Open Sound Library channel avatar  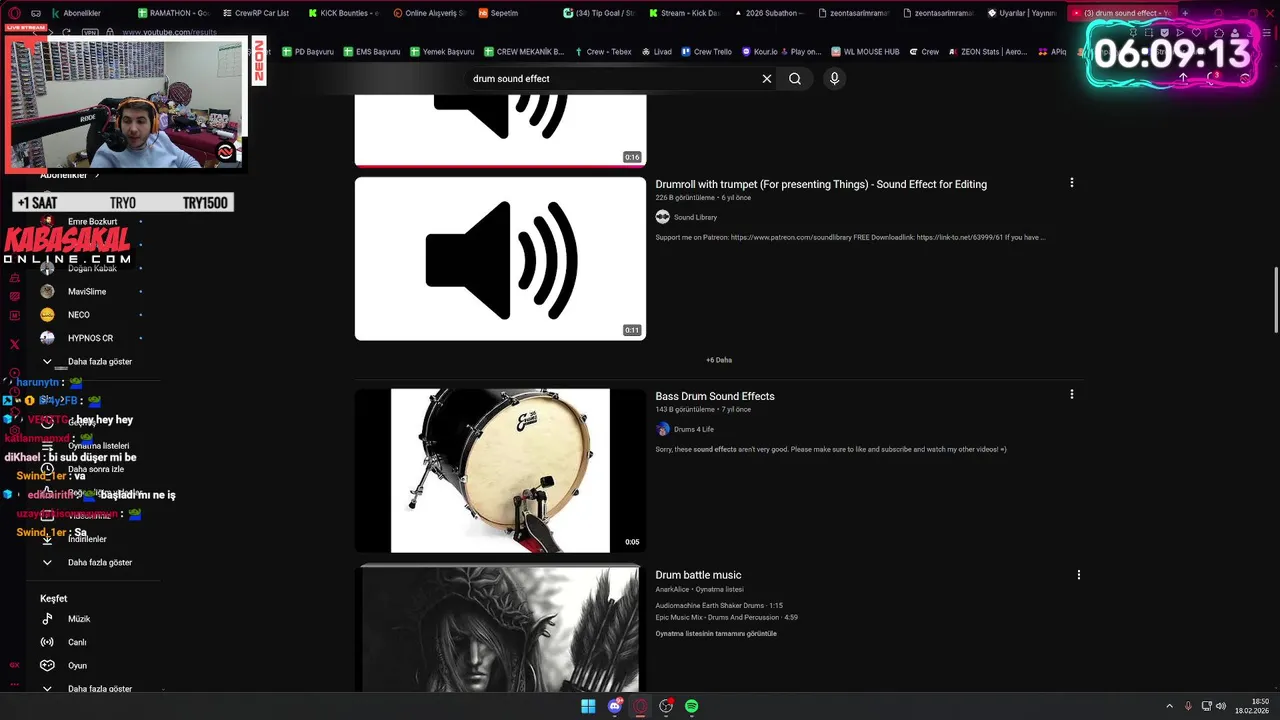click(662, 217)
